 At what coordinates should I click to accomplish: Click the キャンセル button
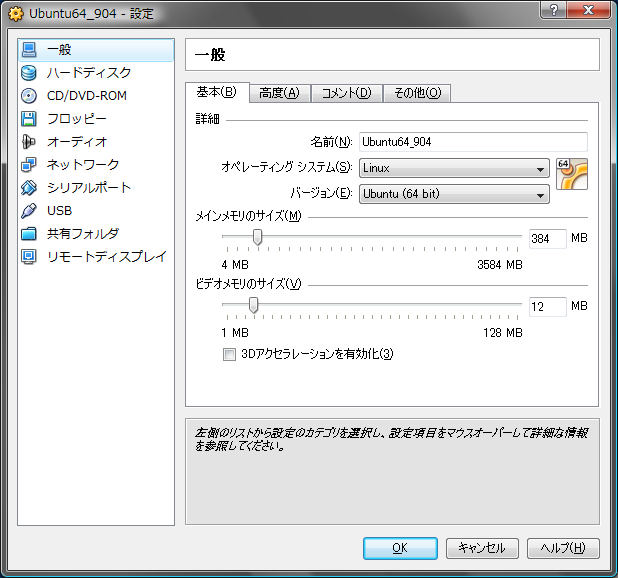[x=482, y=548]
